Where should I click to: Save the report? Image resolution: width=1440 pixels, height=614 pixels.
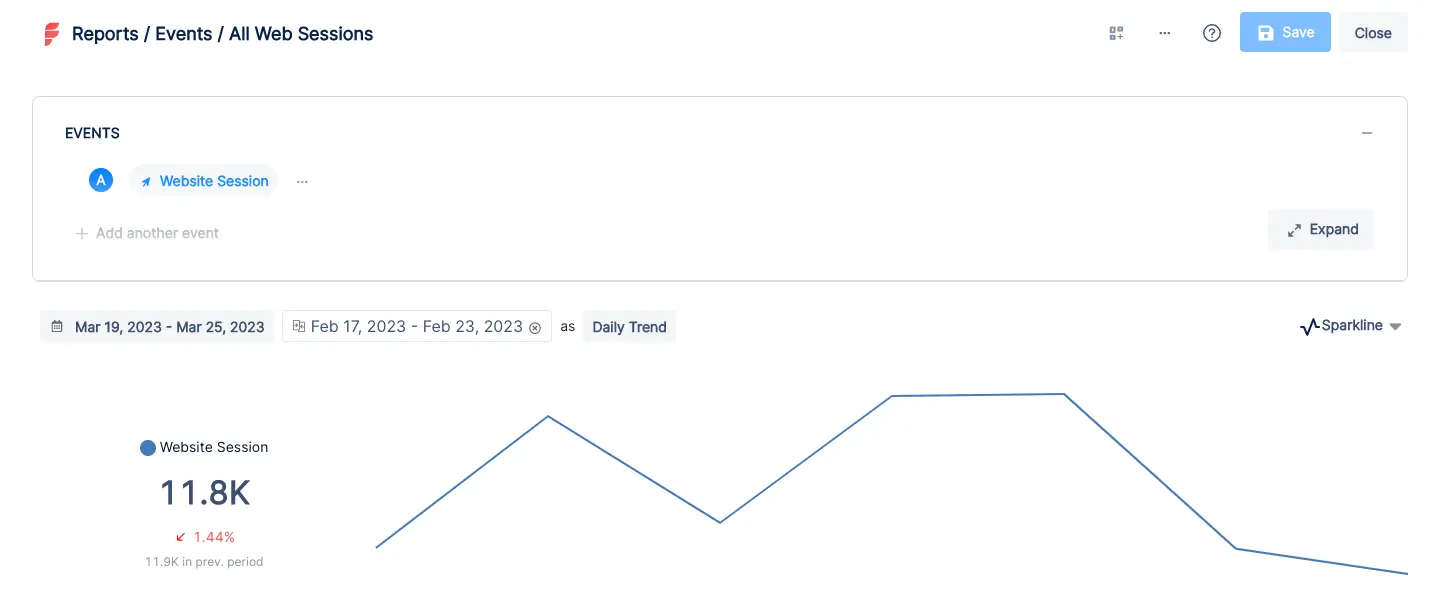[x=1285, y=32]
